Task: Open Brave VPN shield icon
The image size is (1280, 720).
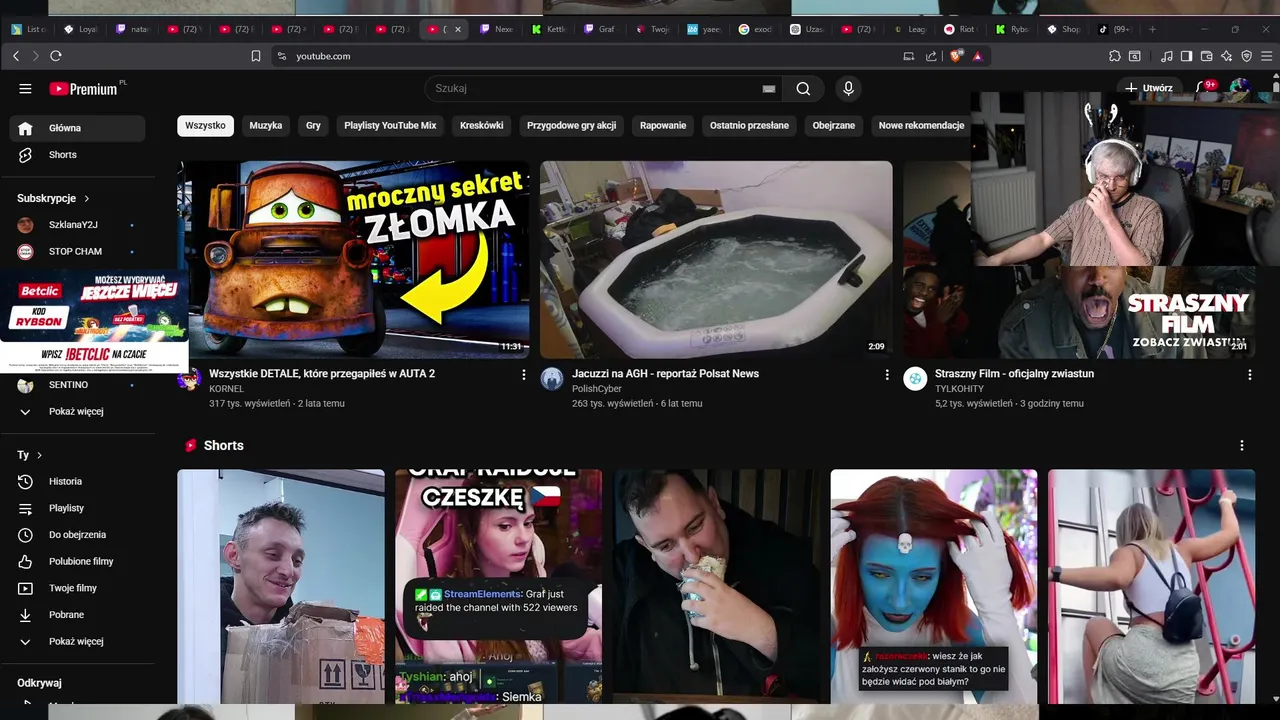Action: (x=1246, y=56)
